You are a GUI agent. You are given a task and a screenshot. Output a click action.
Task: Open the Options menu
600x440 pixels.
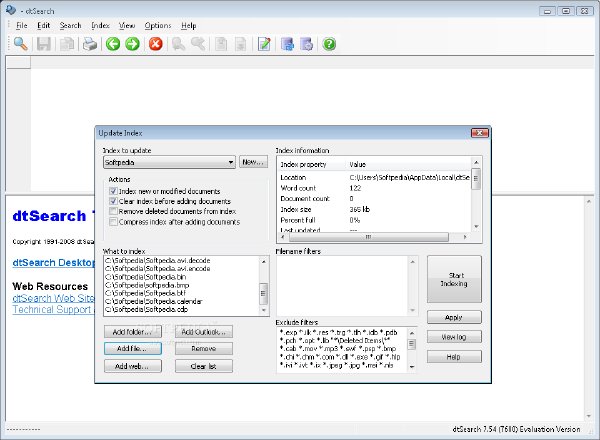[x=158, y=26]
